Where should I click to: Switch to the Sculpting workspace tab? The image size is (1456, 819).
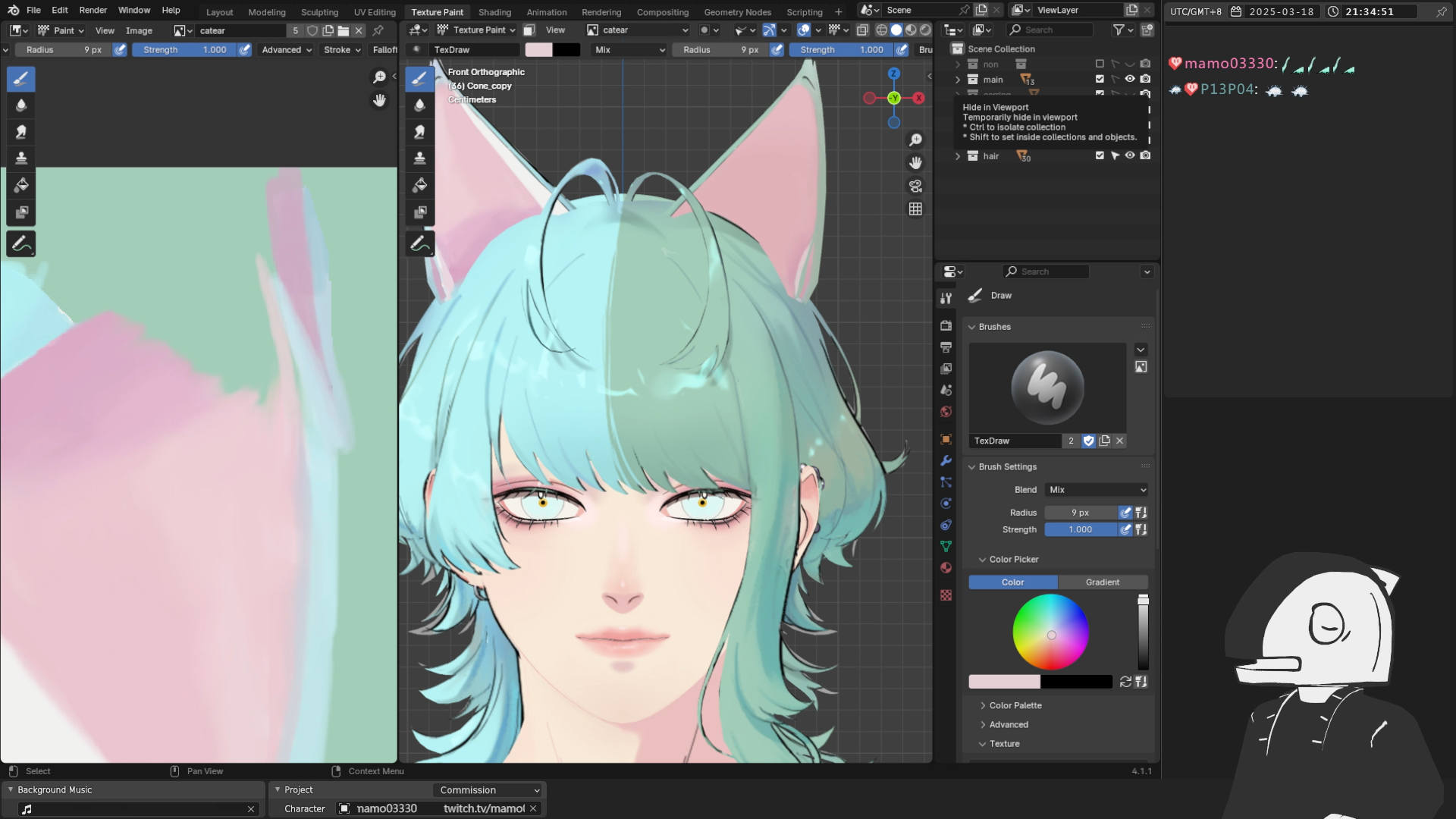point(319,12)
